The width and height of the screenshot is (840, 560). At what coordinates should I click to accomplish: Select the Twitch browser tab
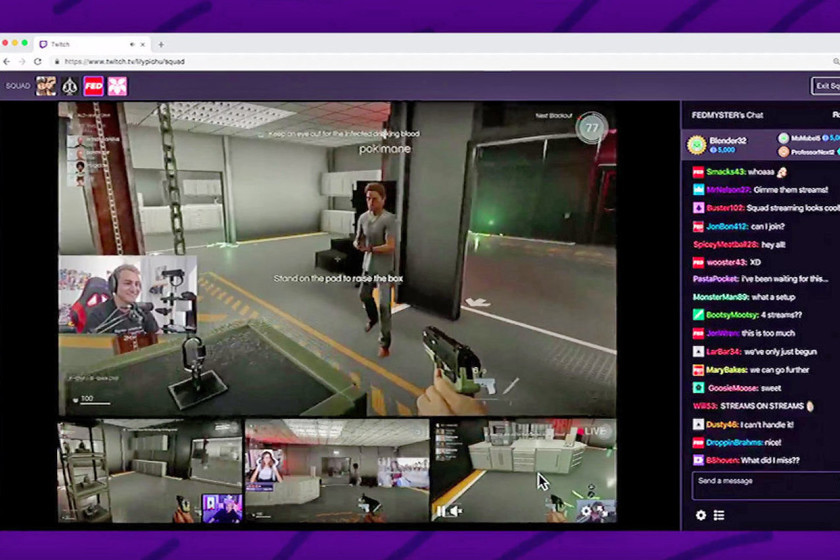click(91, 44)
